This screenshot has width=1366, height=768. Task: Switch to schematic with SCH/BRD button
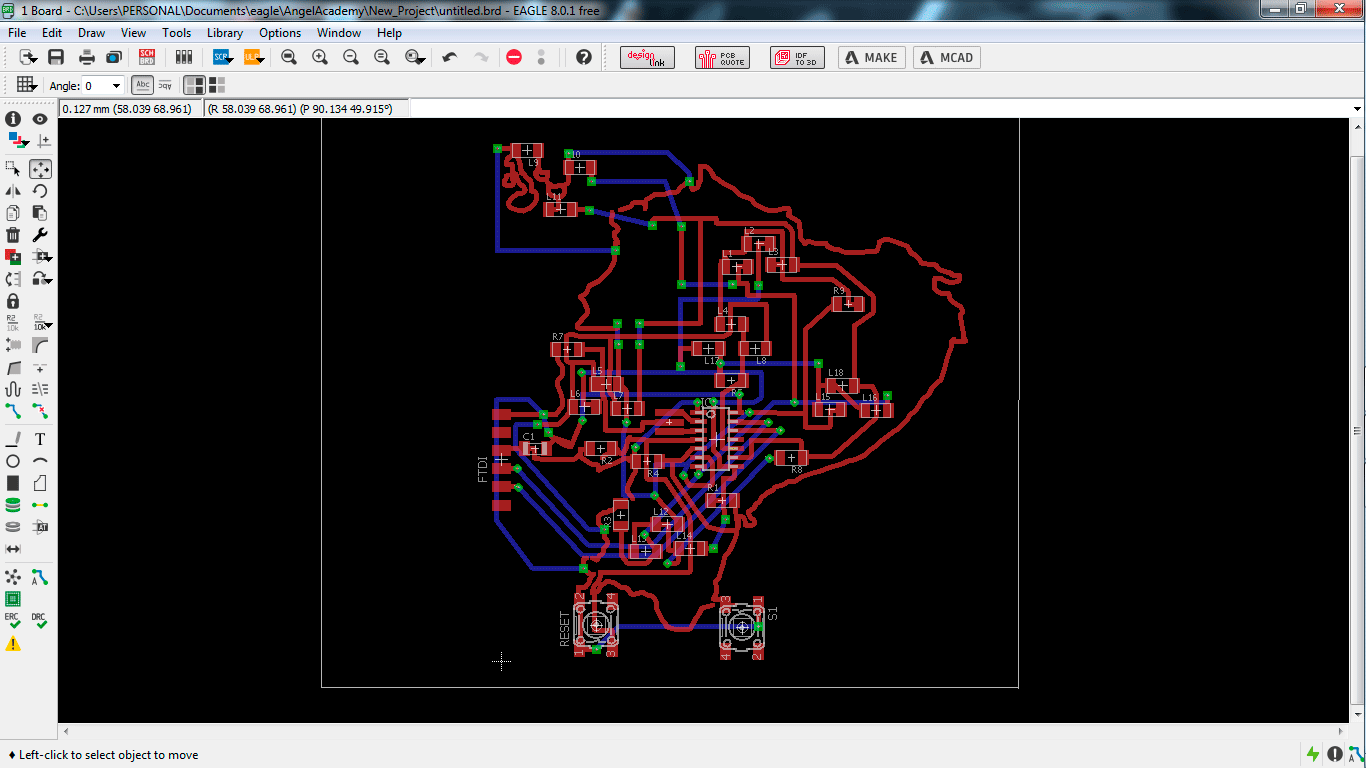(x=147, y=58)
